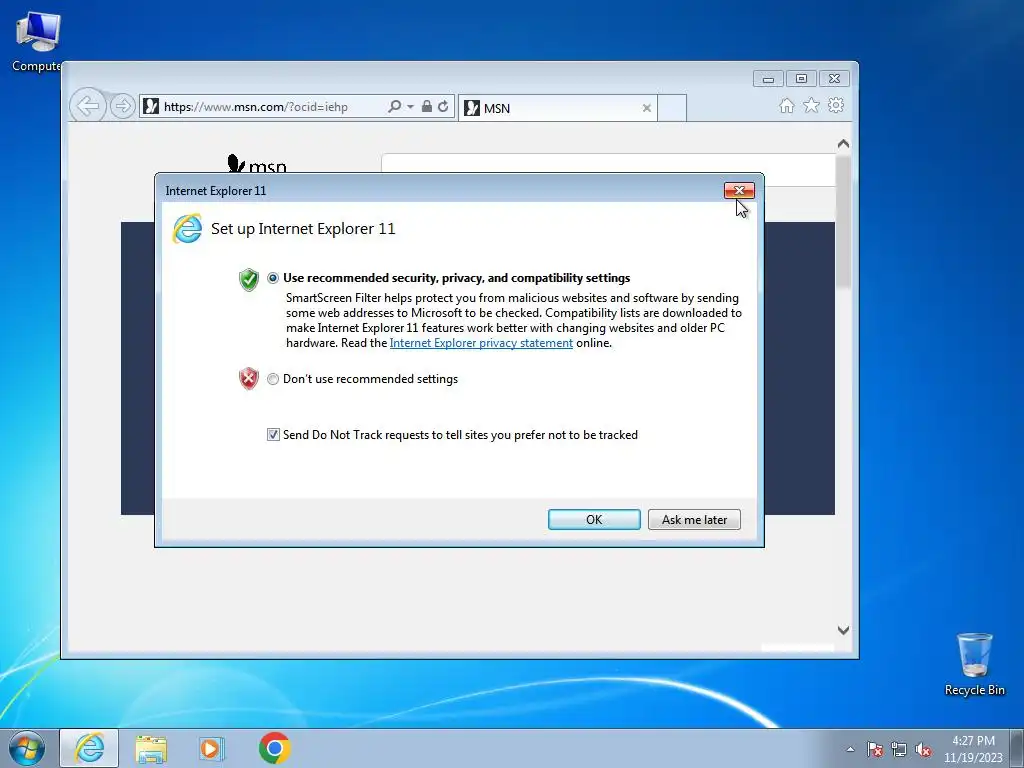
Task: Toggle Send Do Not Track requests checkbox
Action: [273, 434]
